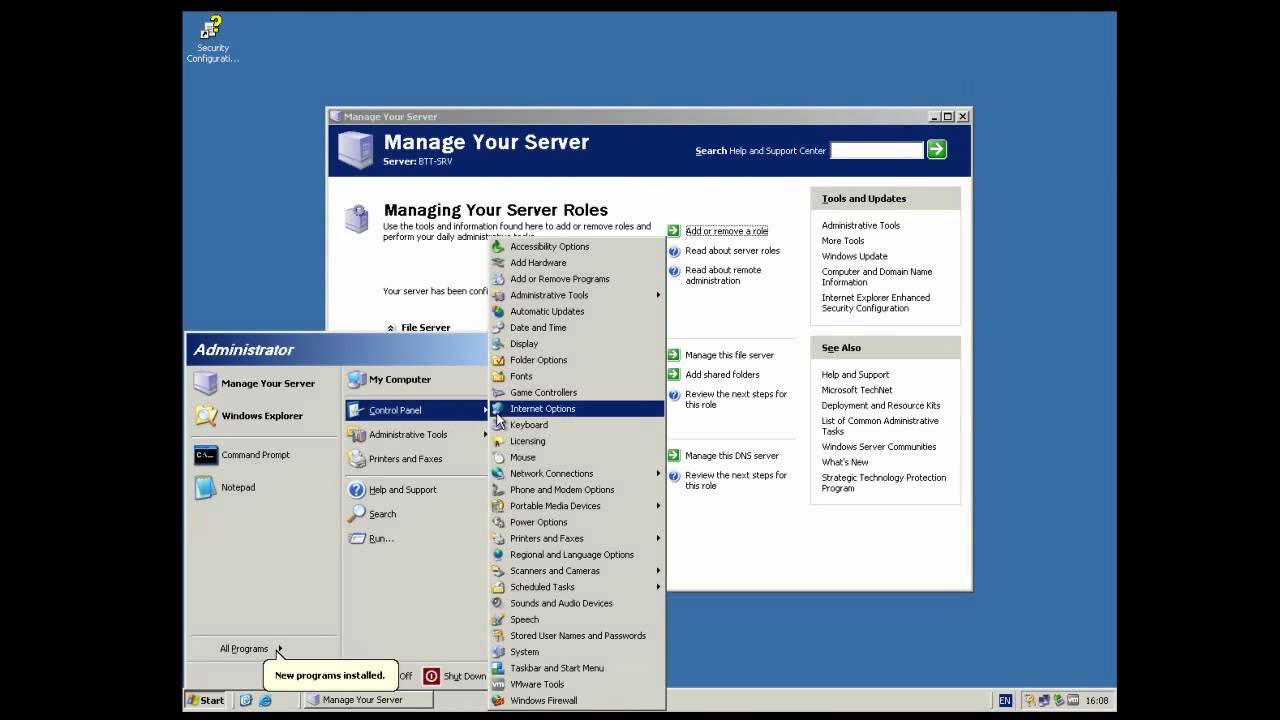Open the Notepad icon in Start menu

[205, 488]
